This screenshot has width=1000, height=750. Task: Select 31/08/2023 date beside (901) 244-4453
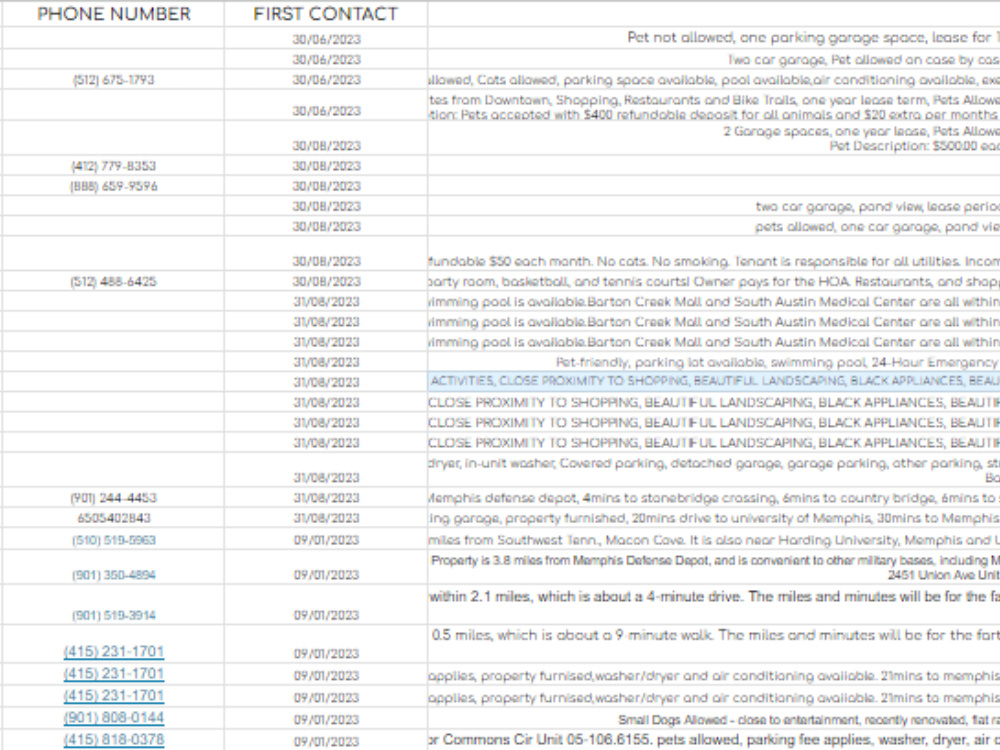[327, 497]
